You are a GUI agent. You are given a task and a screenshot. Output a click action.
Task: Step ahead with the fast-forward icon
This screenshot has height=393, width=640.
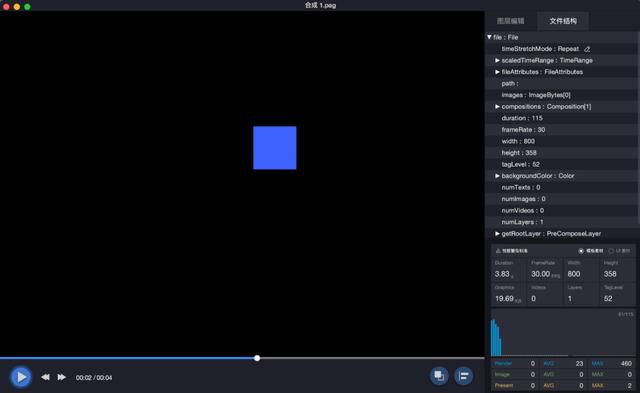pyautogui.click(x=61, y=377)
